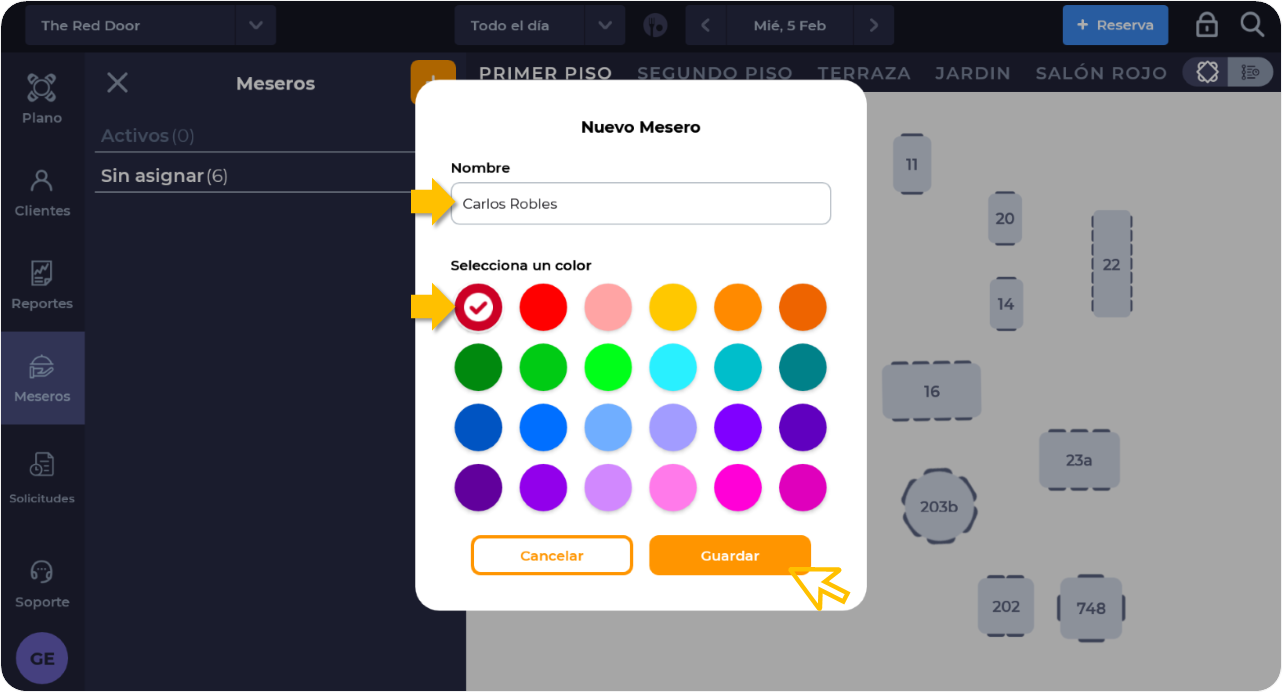
Task: Open the Reportes section
Action: coord(42,273)
